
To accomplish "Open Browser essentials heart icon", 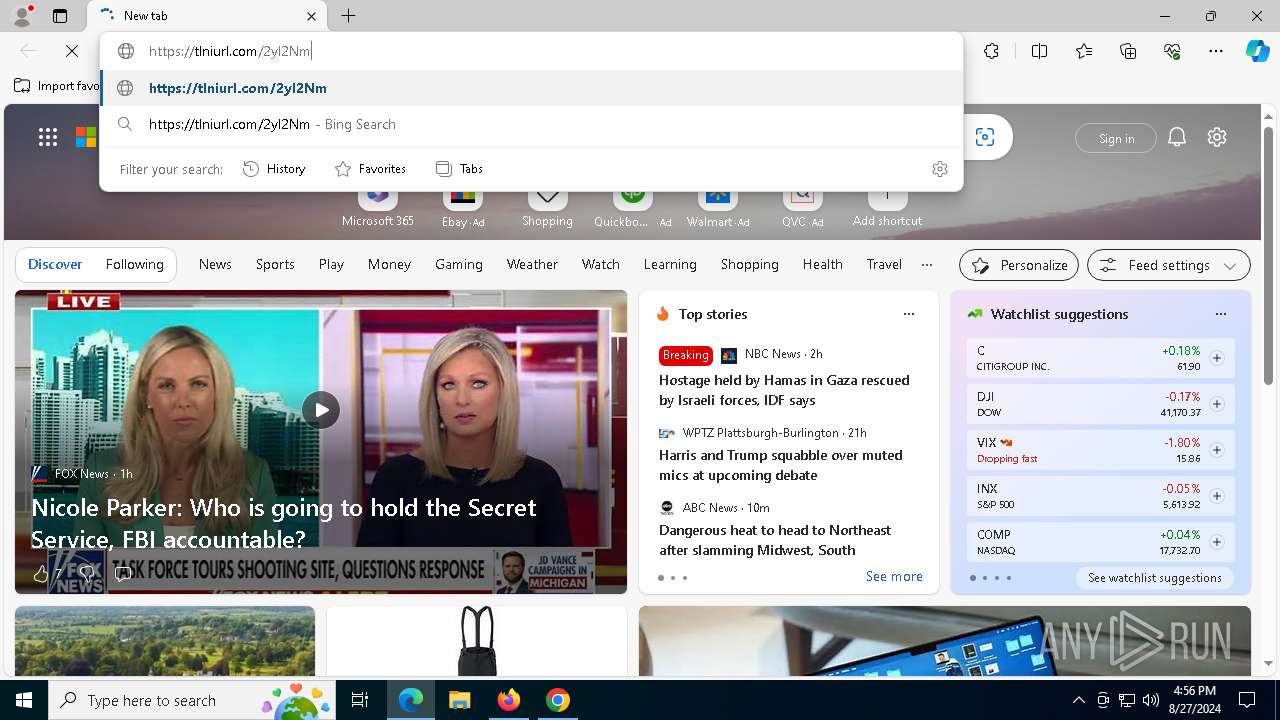I will click(1172, 51).
